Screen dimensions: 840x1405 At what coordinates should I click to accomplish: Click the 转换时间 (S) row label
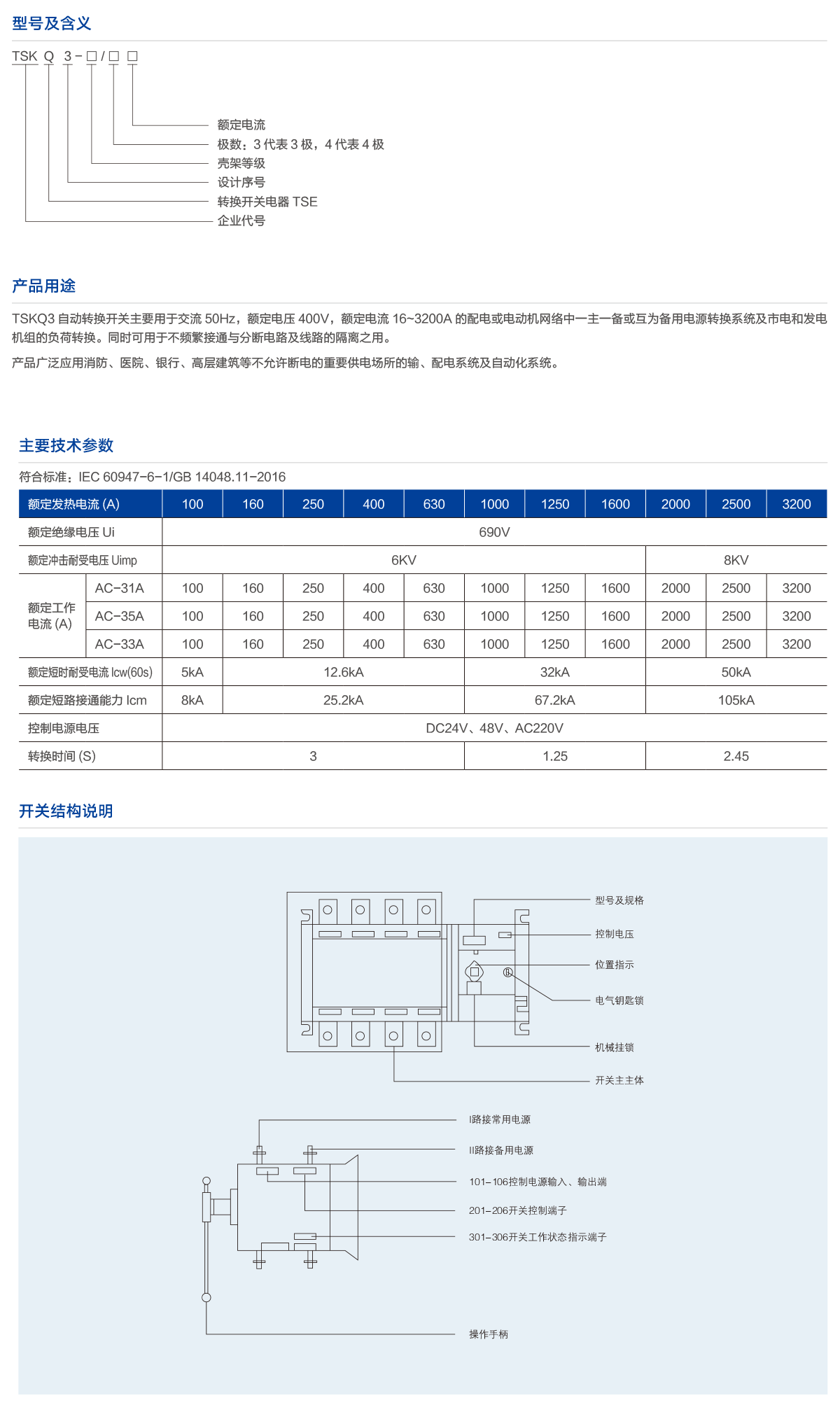tap(62, 756)
